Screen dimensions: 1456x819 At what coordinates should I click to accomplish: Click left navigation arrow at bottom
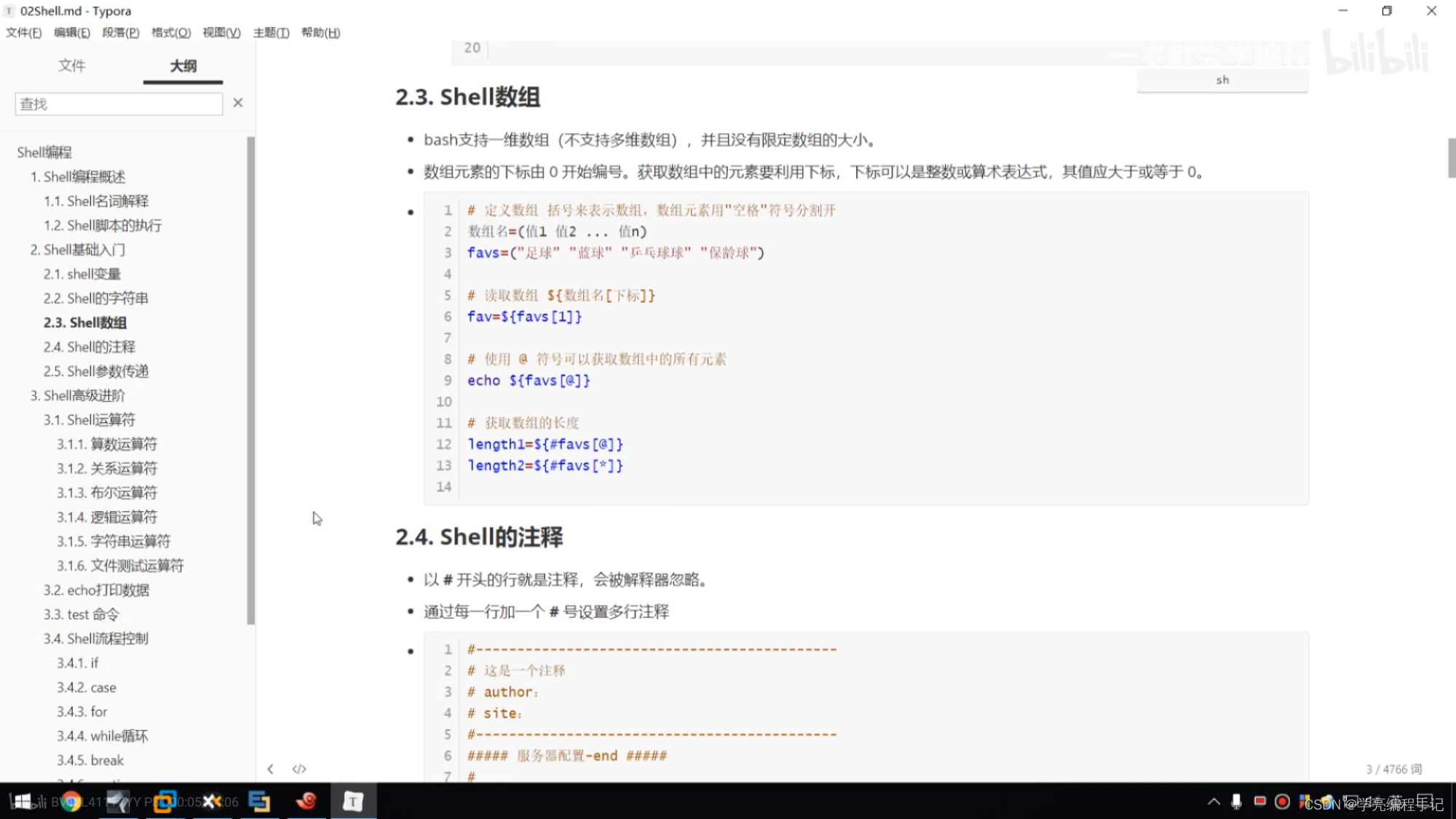271,769
